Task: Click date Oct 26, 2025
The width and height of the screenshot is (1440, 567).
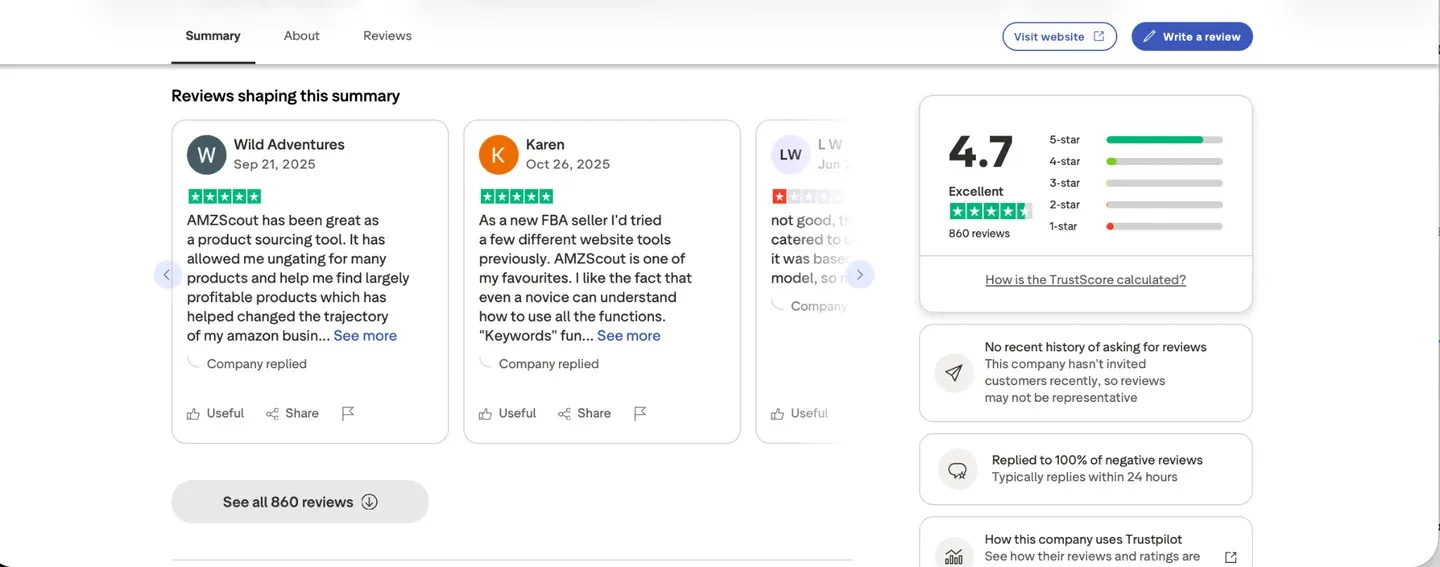Action: (x=567, y=164)
